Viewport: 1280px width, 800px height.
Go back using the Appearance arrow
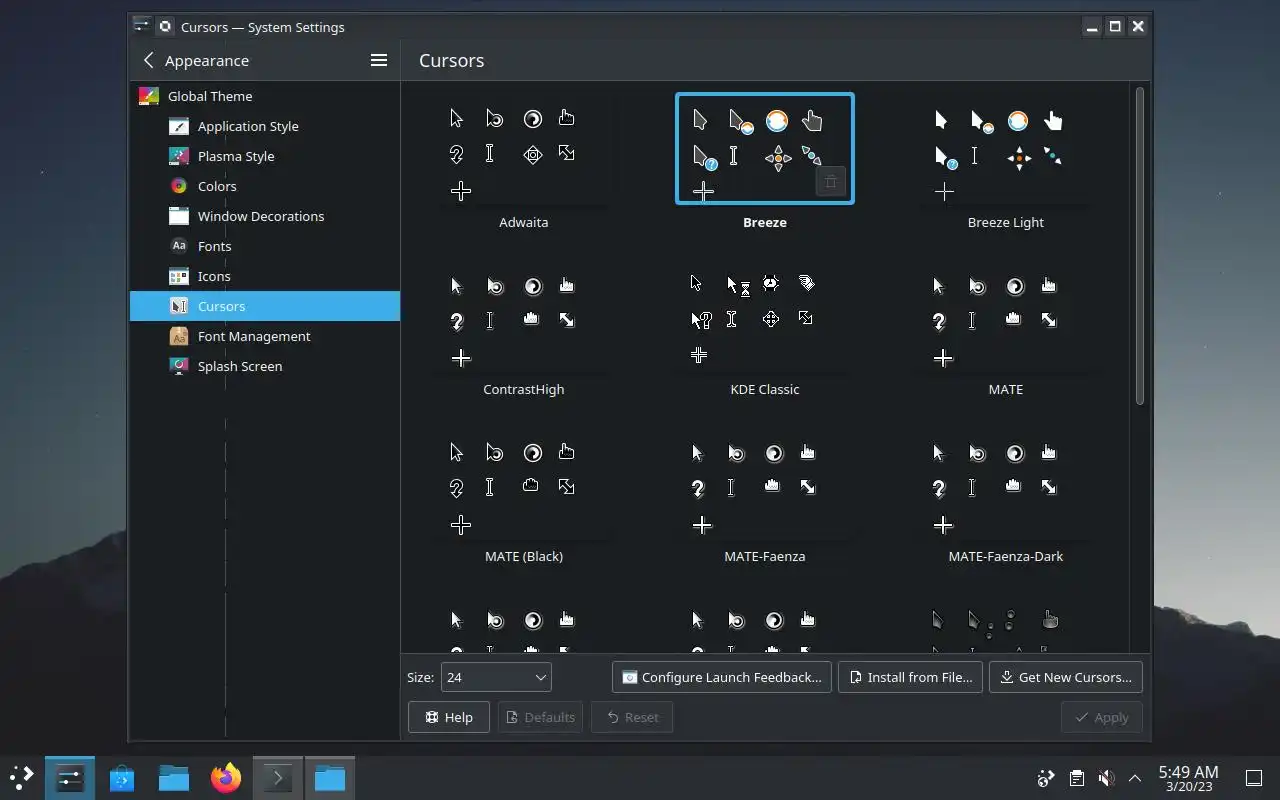(x=149, y=60)
